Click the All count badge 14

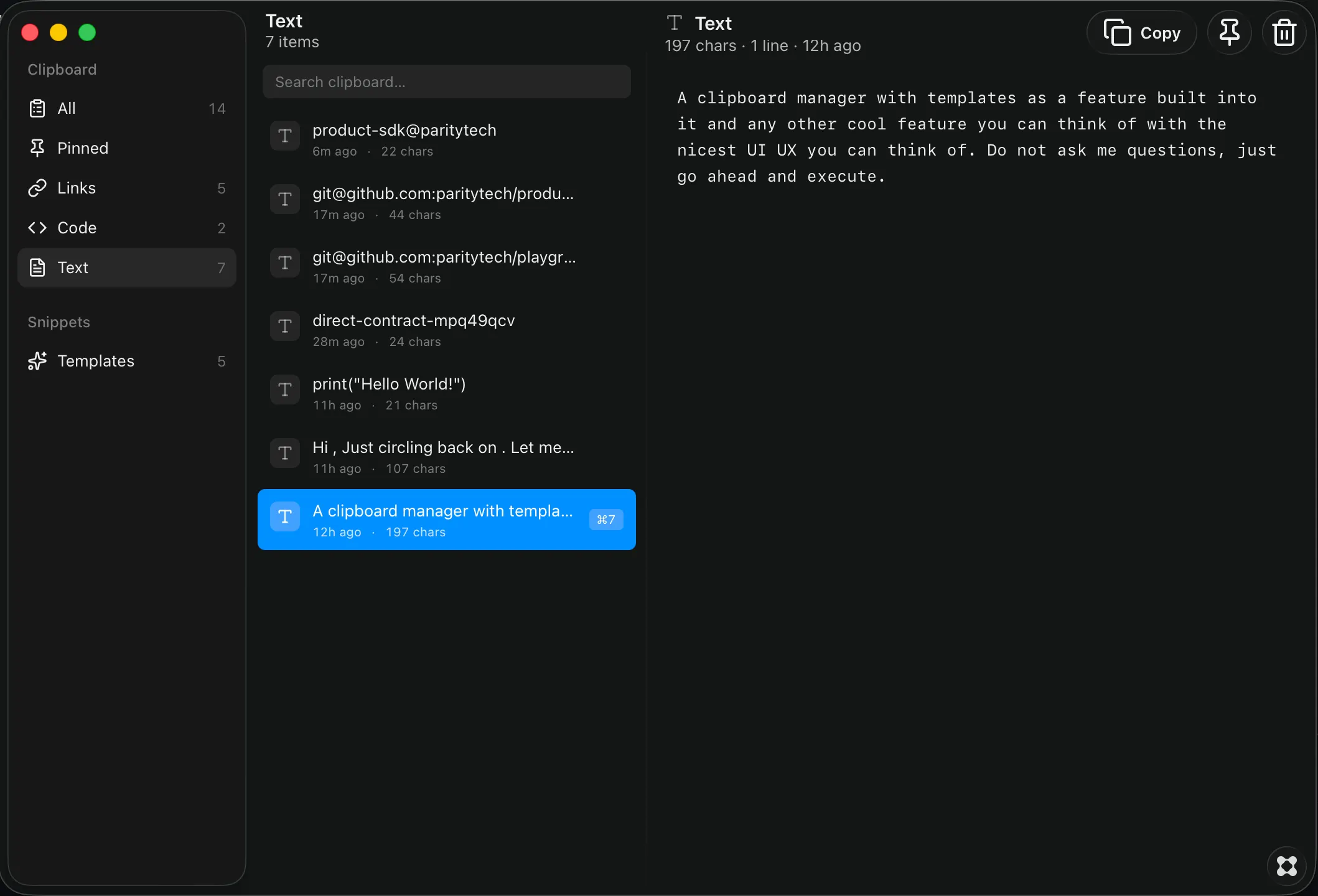[217, 109]
